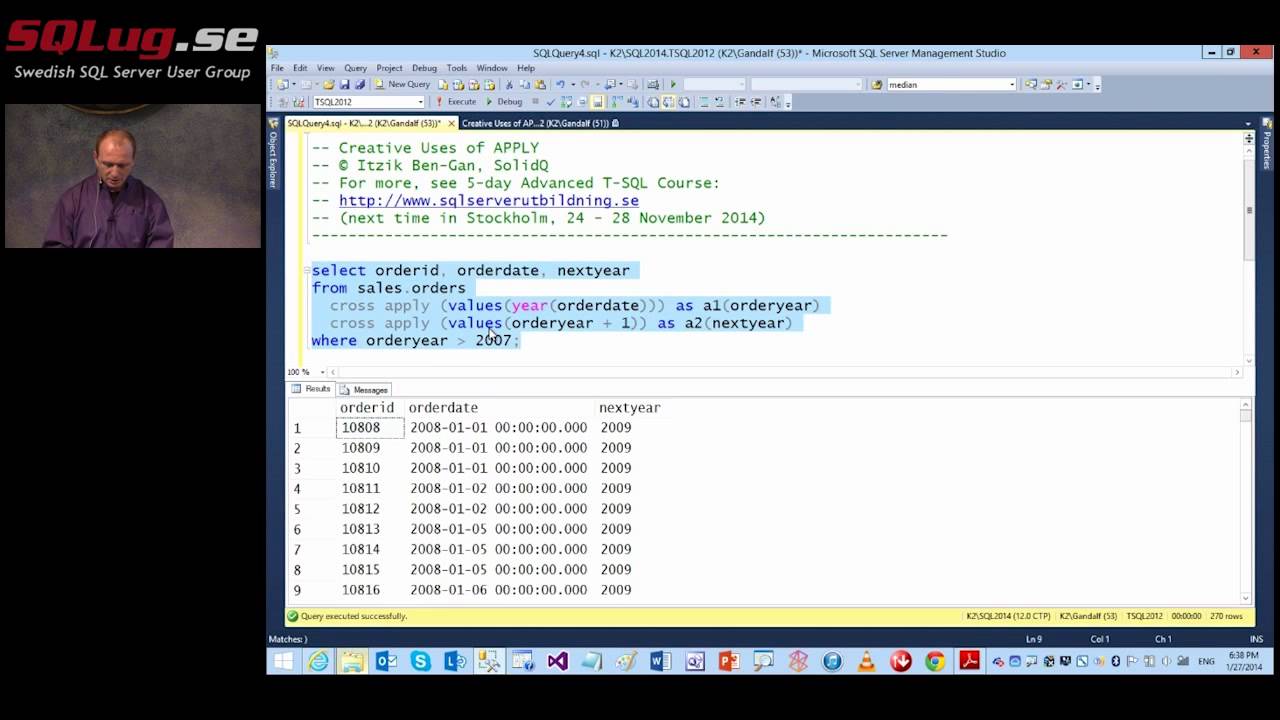The height and width of the screenshot is (720, 1280).
Task: Click the New Query toolbar button
Action: coord(402,85)
